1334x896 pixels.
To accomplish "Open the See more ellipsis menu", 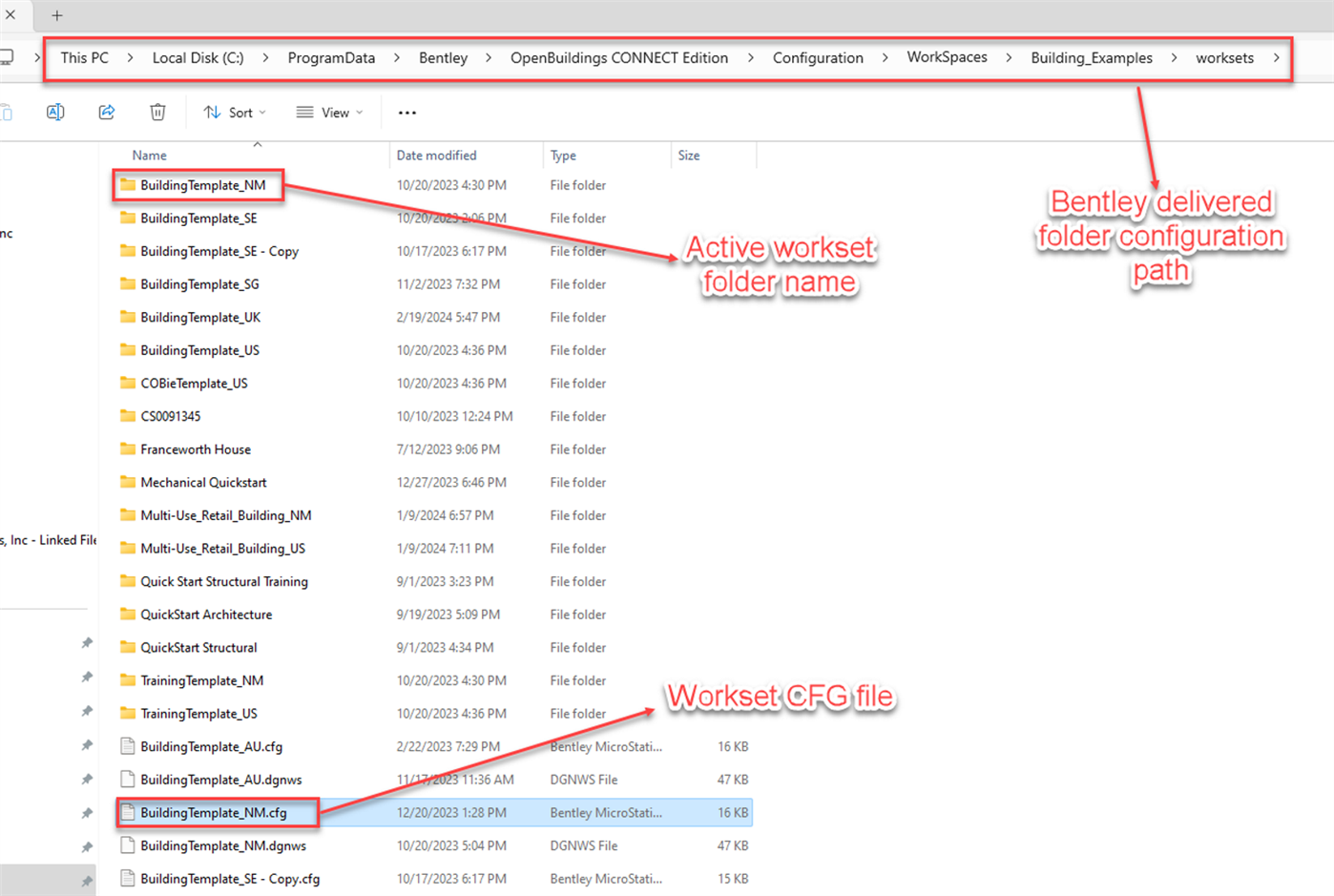I will pyautogui.click(x=407, y=113).
